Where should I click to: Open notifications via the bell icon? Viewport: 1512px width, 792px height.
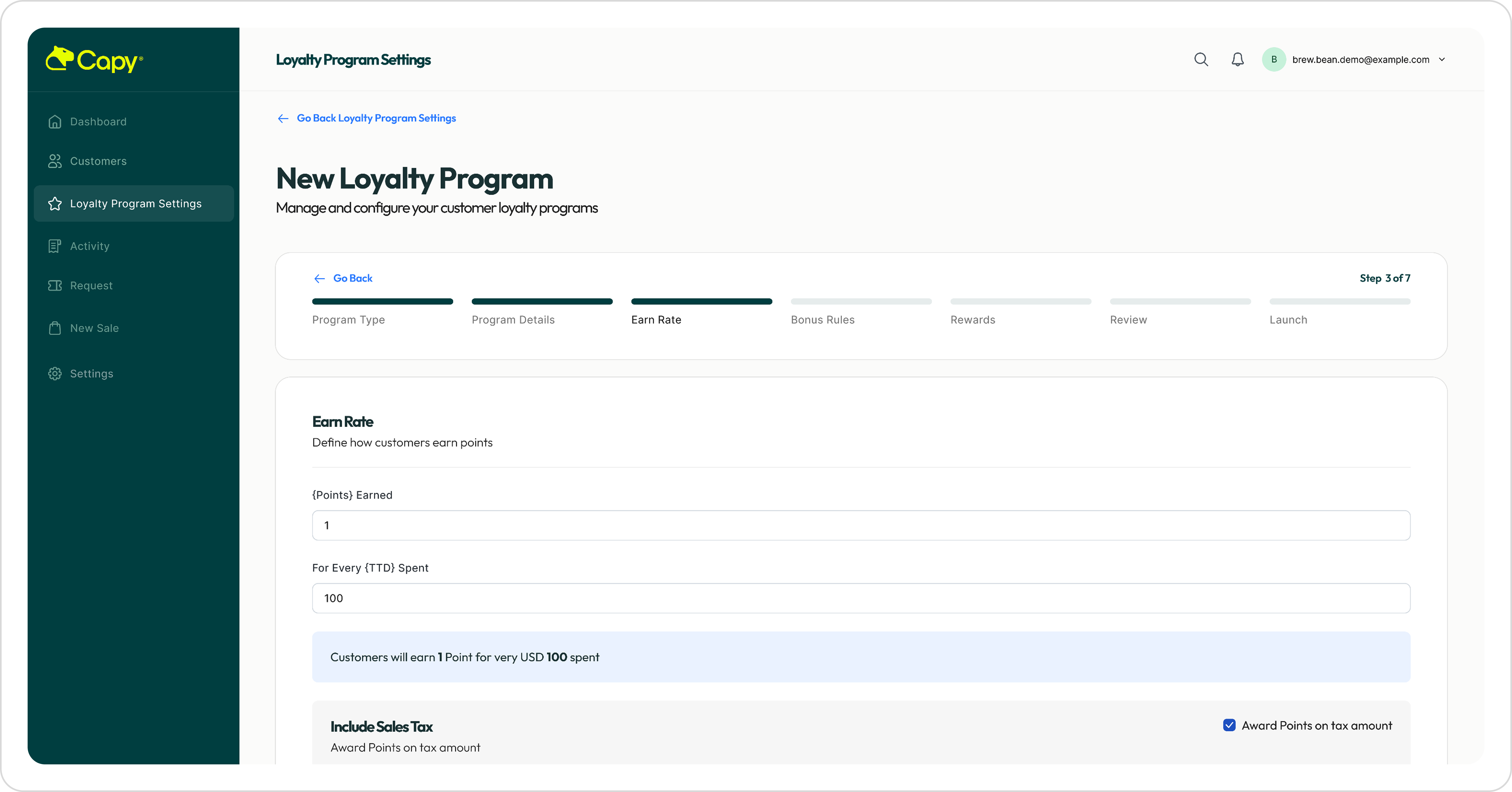pyautogui.click(x=1237, y=59)
